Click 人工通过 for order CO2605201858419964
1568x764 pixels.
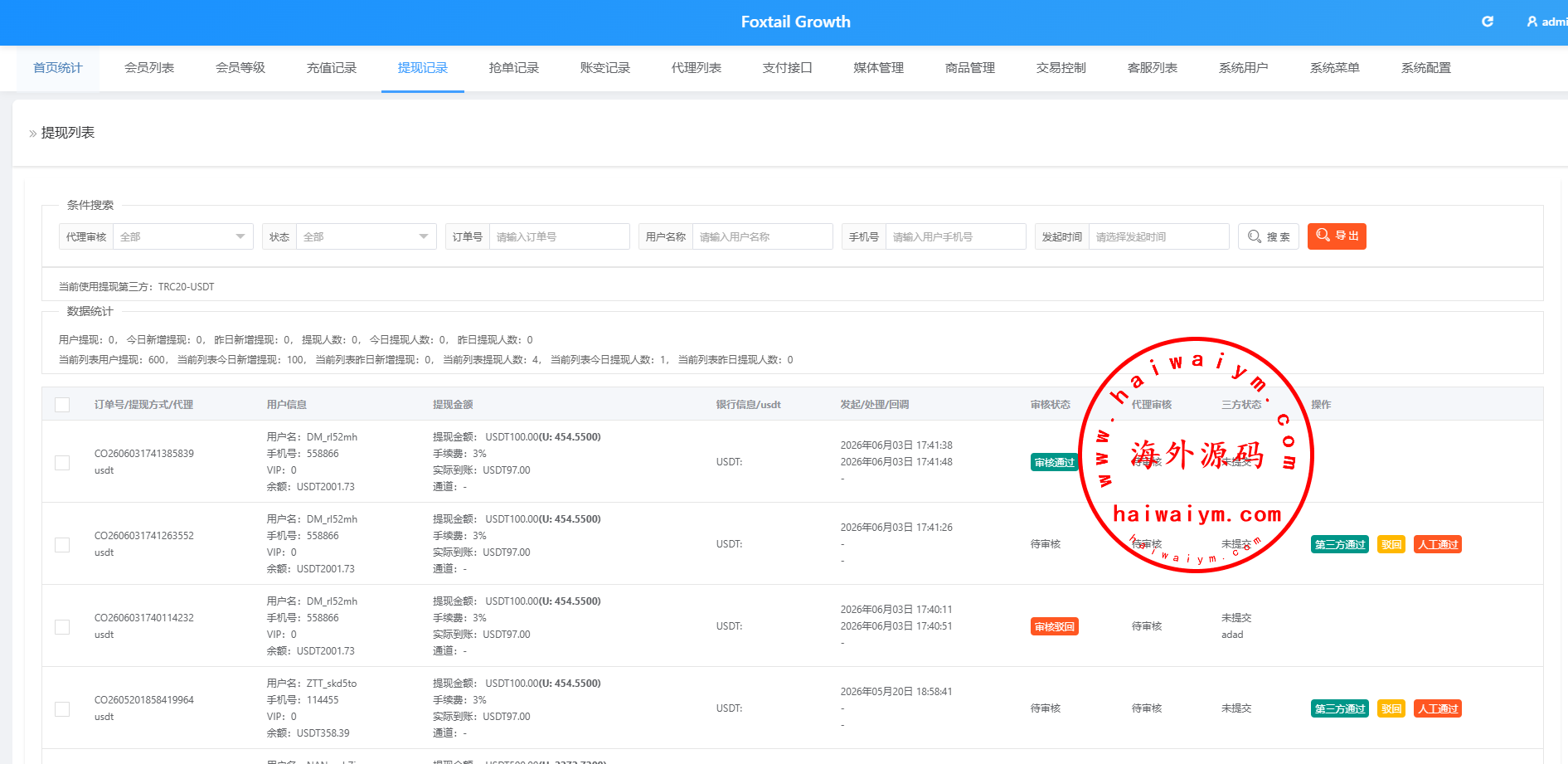click(1438, 709)
